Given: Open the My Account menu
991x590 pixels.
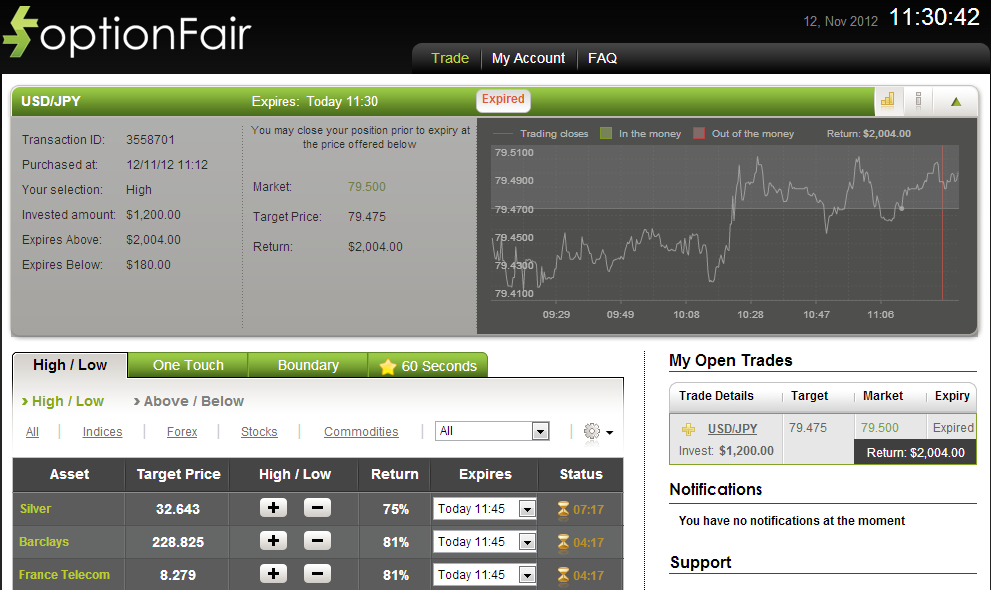Looking at the screenshot, I should point(528,58).
